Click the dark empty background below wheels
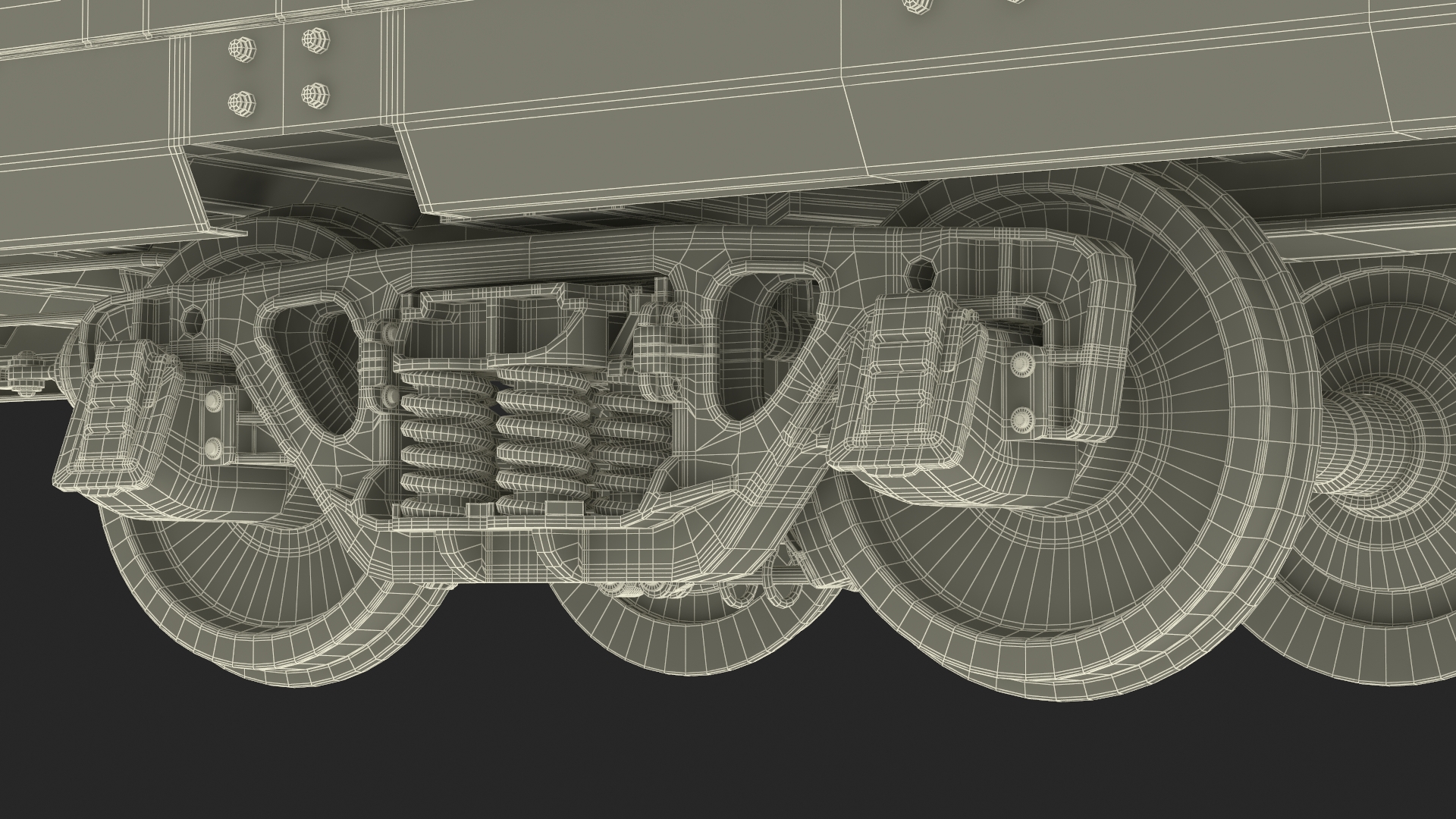 728,758
